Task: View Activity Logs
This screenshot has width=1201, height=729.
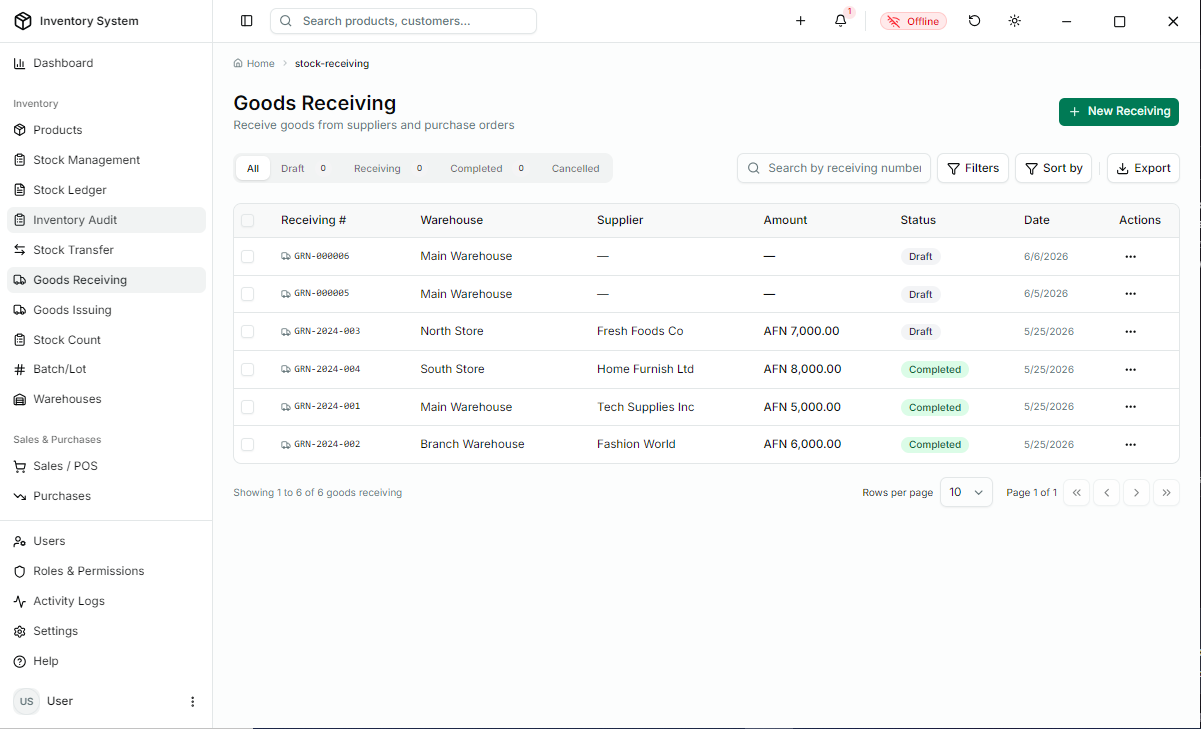Action: (x=106, y=601)
